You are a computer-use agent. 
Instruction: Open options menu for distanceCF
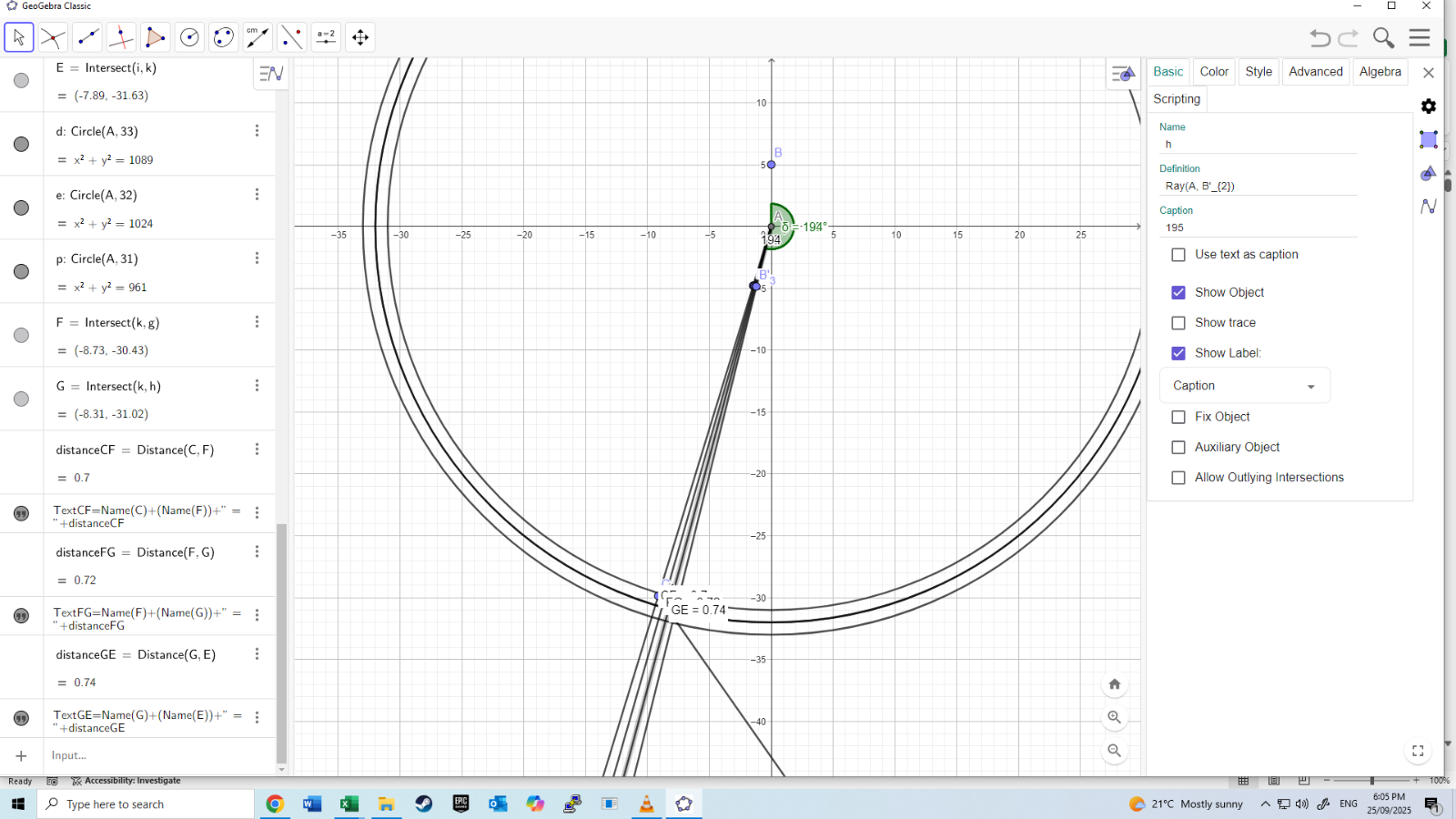point(257,450)
